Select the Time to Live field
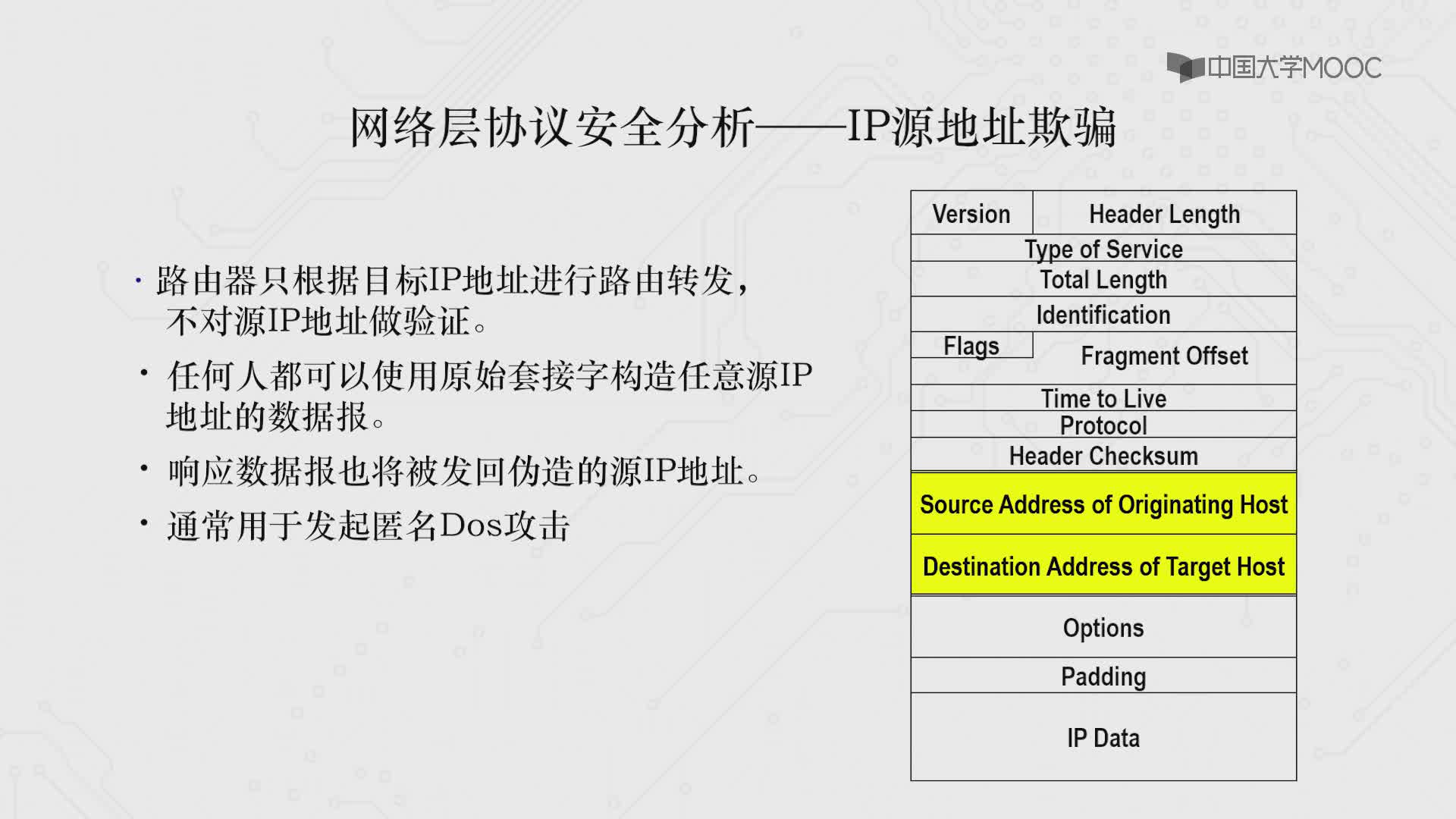 (1103, 397)
